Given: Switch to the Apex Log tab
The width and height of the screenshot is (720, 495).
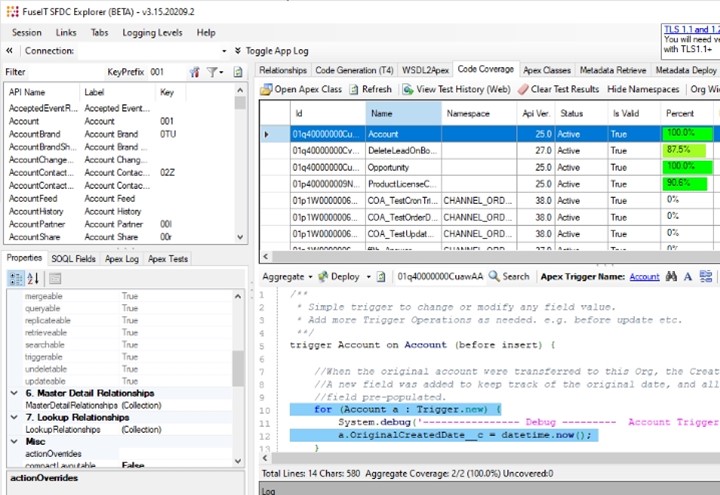Looking at the screenshot, I should (122, 259).
